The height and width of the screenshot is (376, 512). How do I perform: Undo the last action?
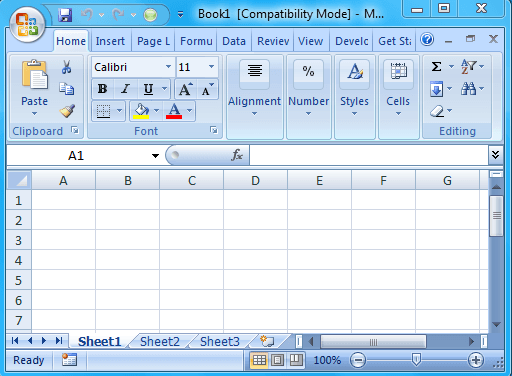click(x=87, y=15)
